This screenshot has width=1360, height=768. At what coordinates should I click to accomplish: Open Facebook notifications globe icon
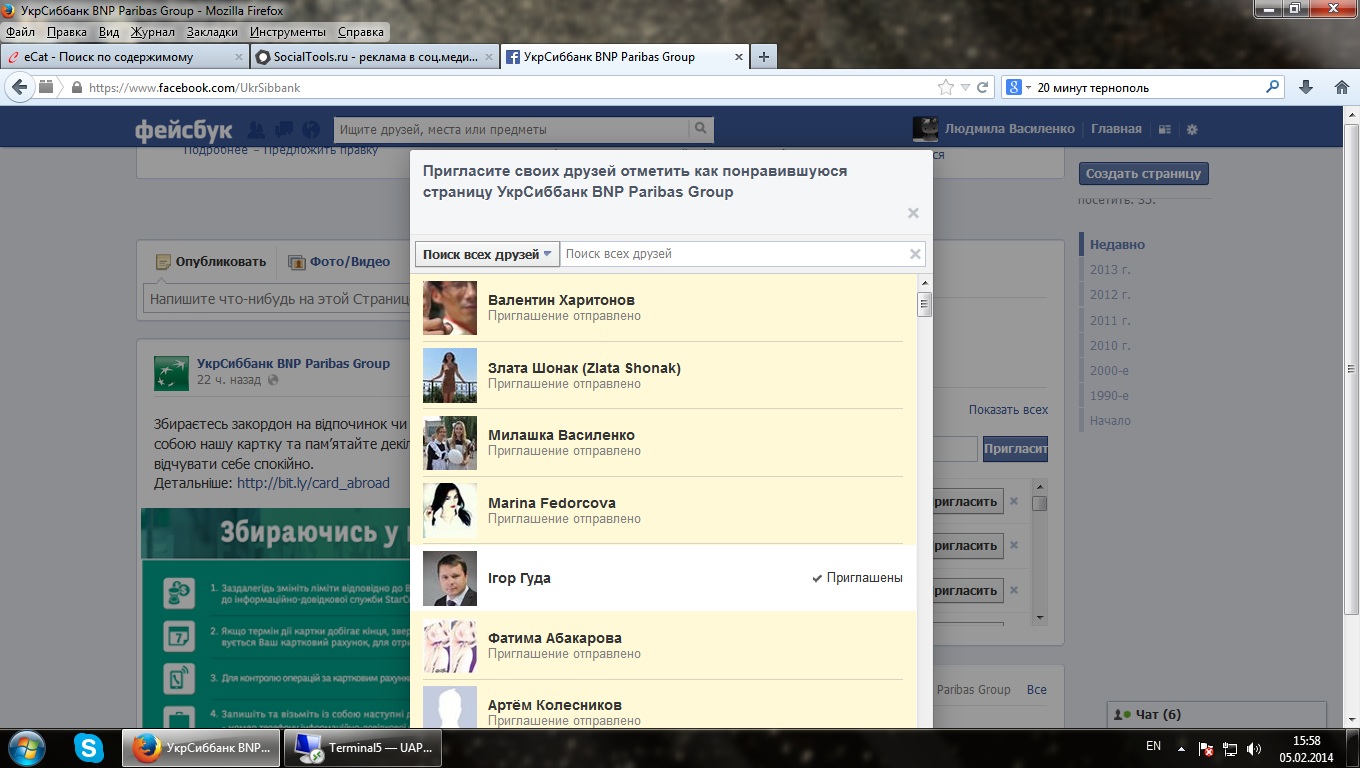pos(311,129)
